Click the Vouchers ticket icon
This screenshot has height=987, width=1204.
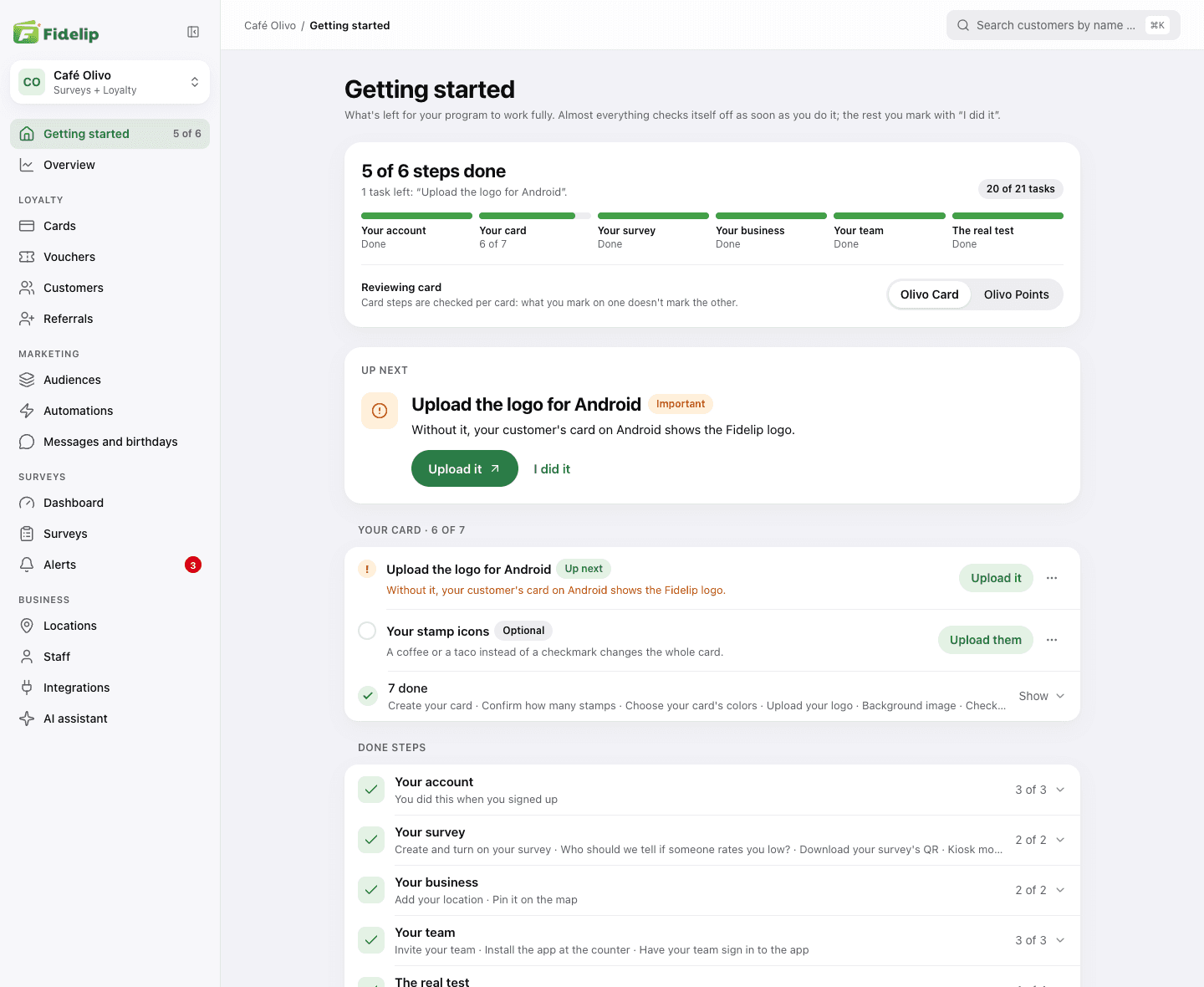tap(27, 257)
